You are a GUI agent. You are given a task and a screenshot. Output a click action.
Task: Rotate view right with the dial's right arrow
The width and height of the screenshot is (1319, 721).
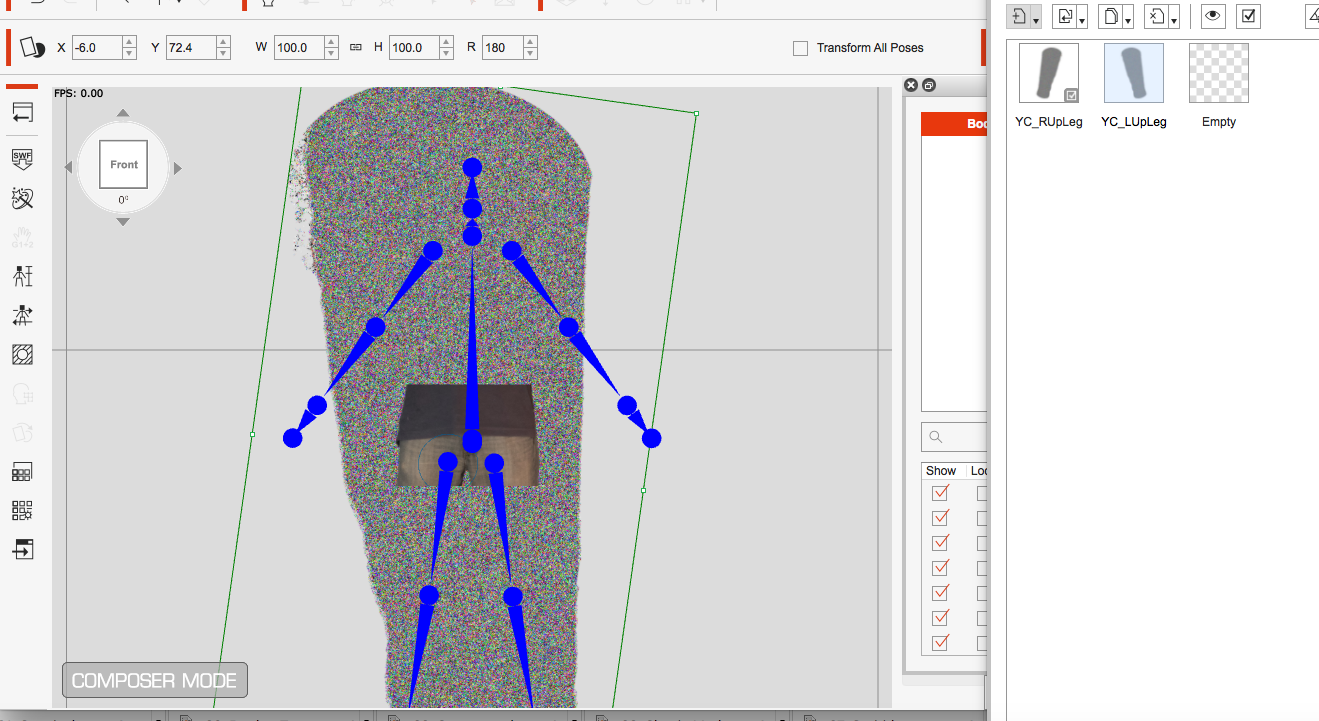point(177,168)
